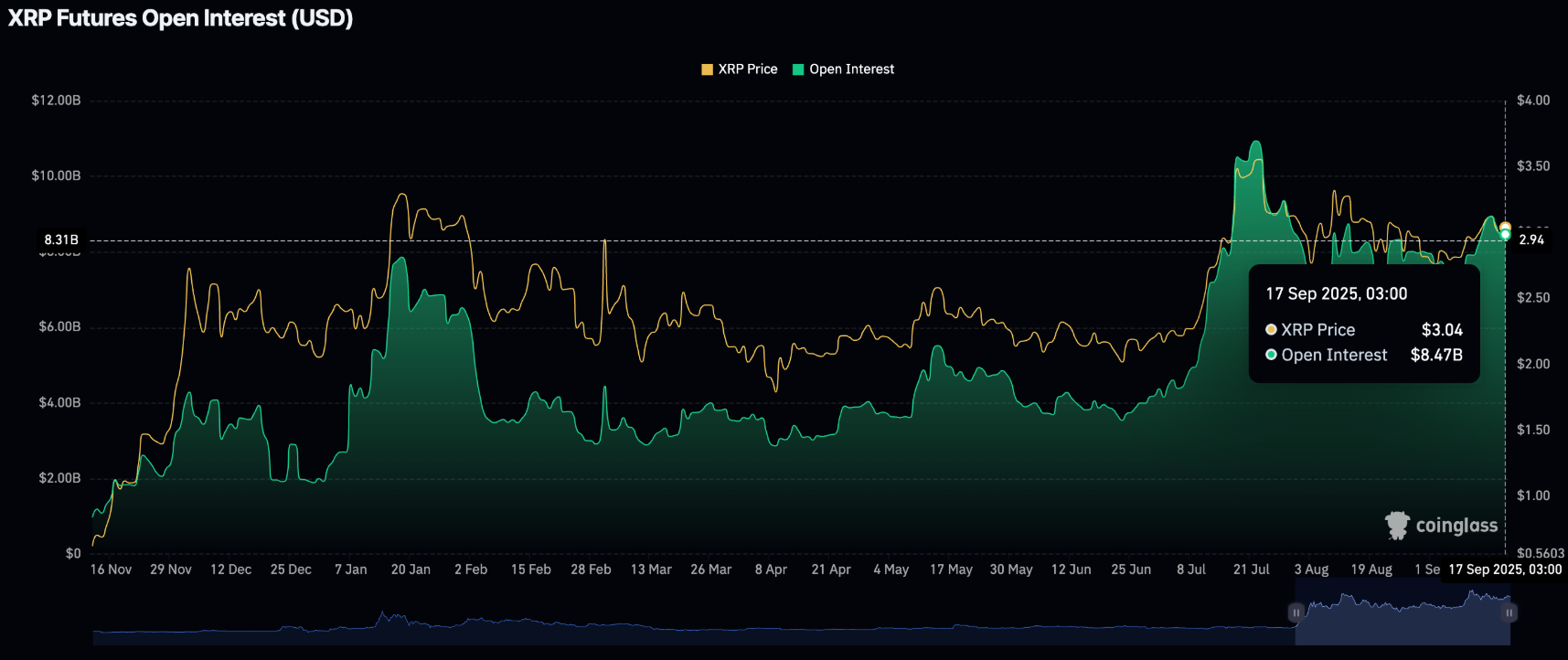This screenshot has height=660, width=1568.
Task: Click the '17 May' x-axis date label
Action: [951, 570]
